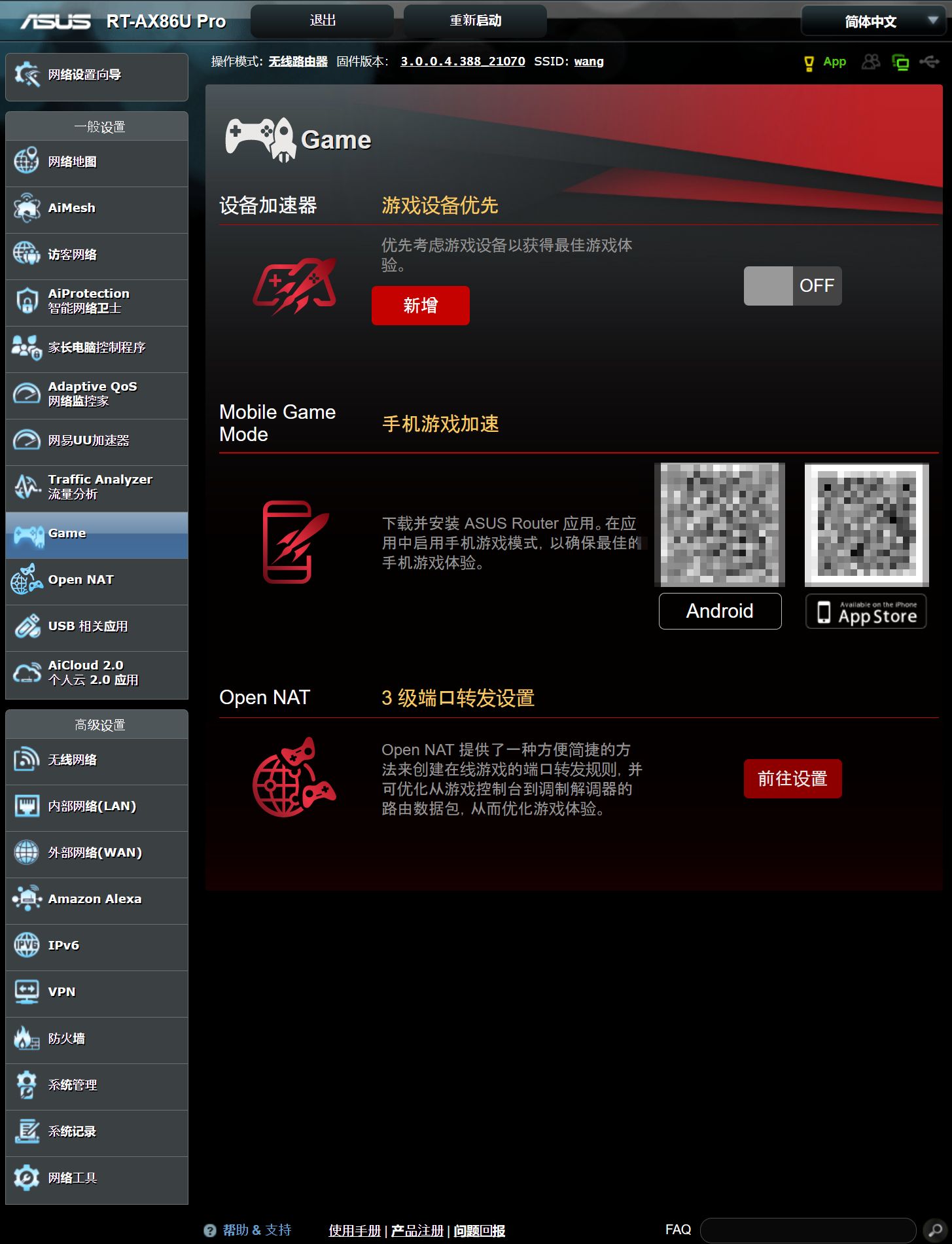The height and width of the screenshot is (1244, 952).
Task: Click the 前往设置 button for Open NAT
Action: click(792, 779)
